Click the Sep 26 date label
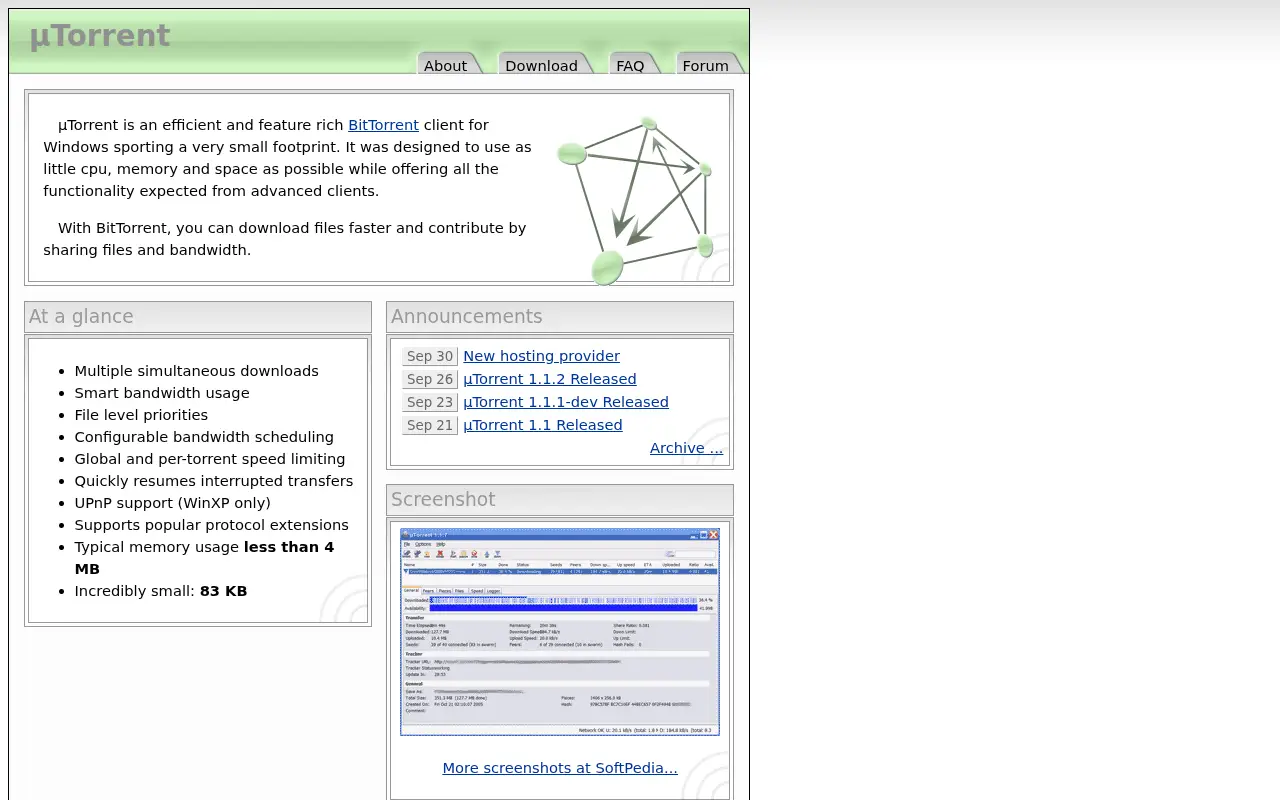This screenshot has height=800, width=1280. click(430, 379)
